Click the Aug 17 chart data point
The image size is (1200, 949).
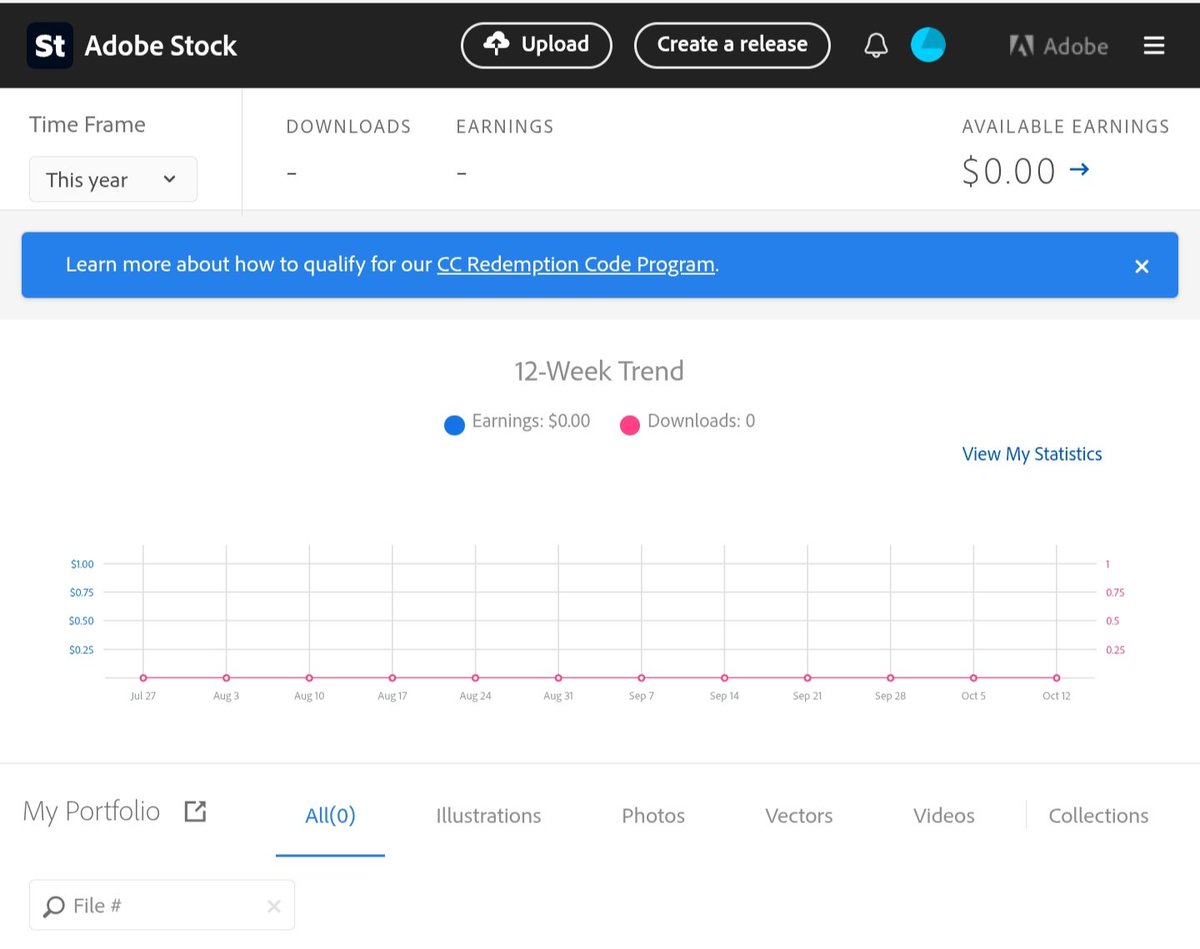coord(392,678)
